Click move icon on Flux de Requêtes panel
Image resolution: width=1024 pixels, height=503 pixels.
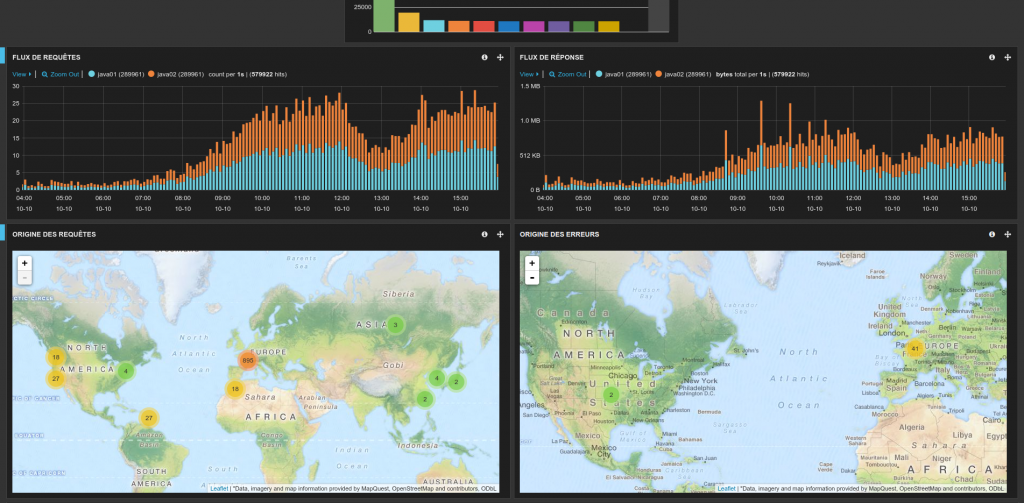[500, 57]
